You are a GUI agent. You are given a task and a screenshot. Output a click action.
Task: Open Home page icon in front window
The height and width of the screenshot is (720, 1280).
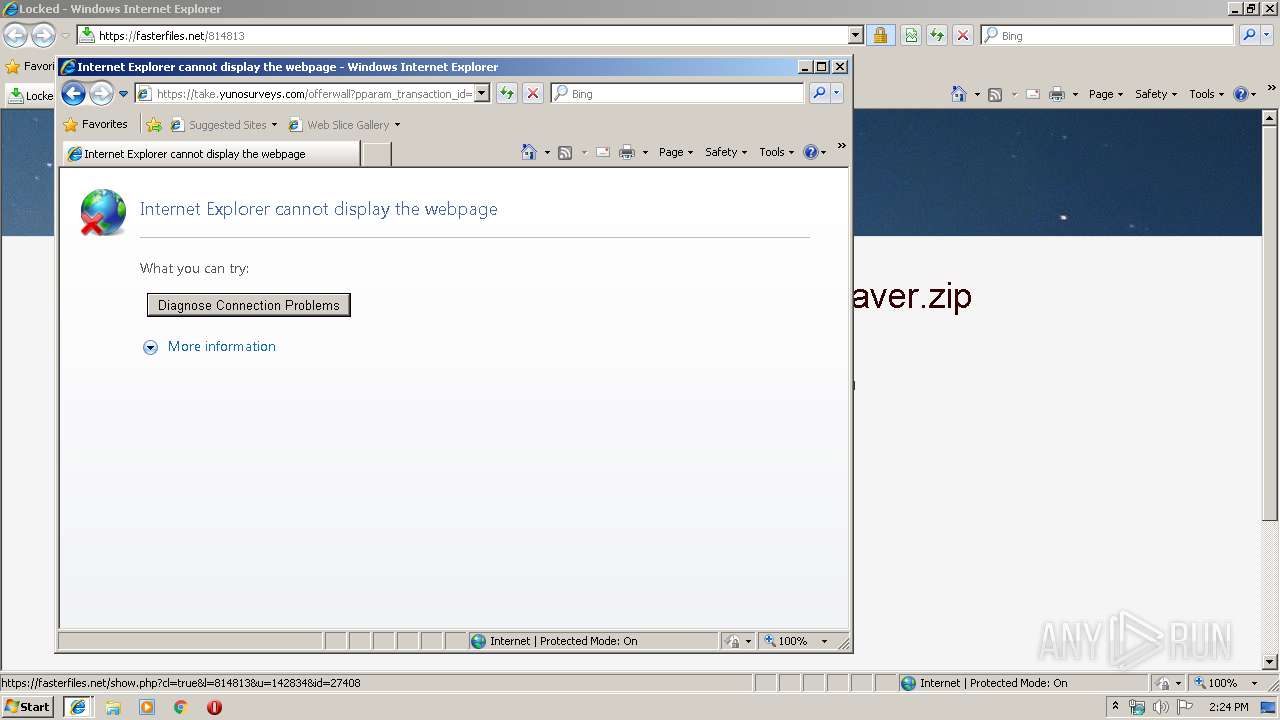[x=529, y=152]
